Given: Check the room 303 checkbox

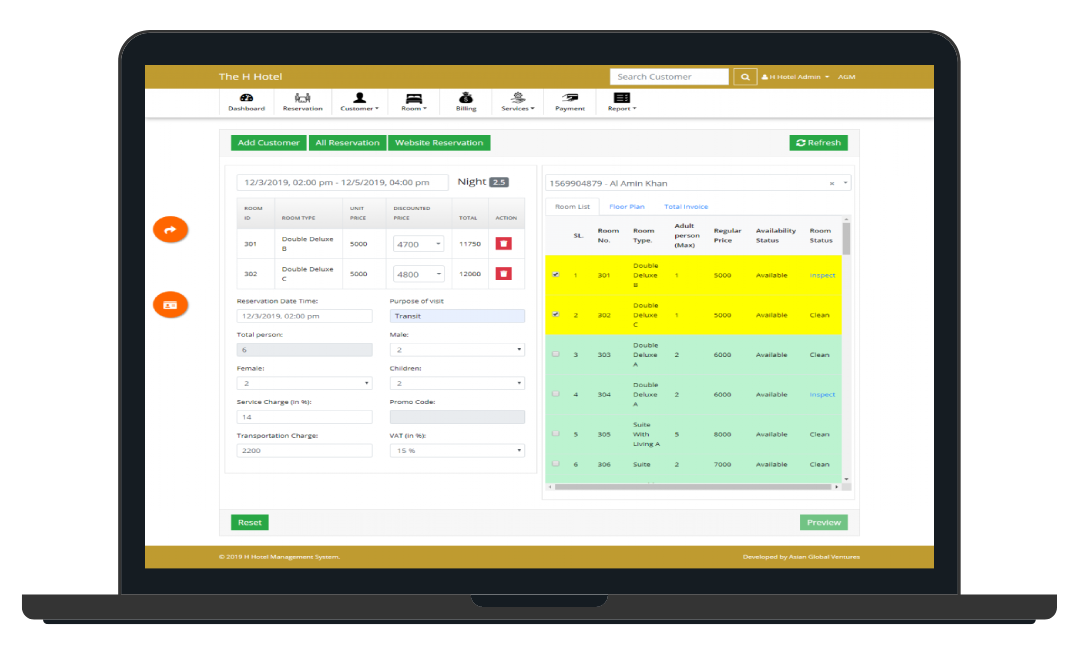Looking at the screenshot, I should 556,354.
